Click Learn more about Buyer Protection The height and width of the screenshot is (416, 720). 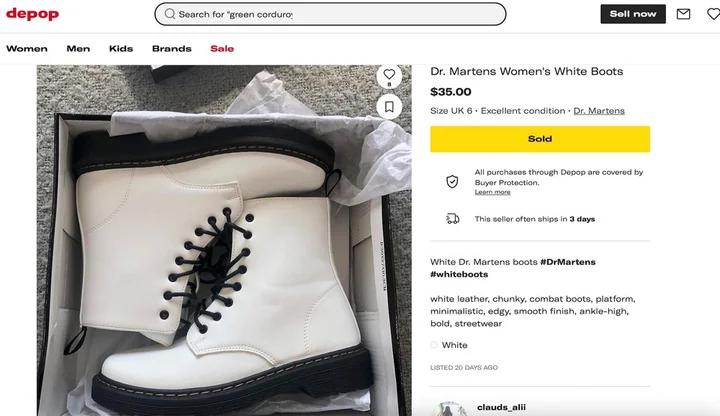[x=492, y=192]
